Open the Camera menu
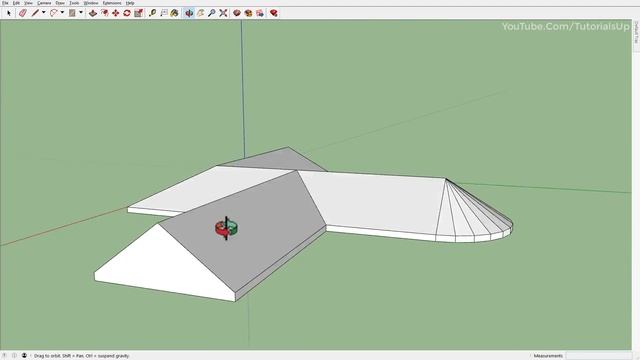Screen dimensions: 640x360 click(44, 3)
